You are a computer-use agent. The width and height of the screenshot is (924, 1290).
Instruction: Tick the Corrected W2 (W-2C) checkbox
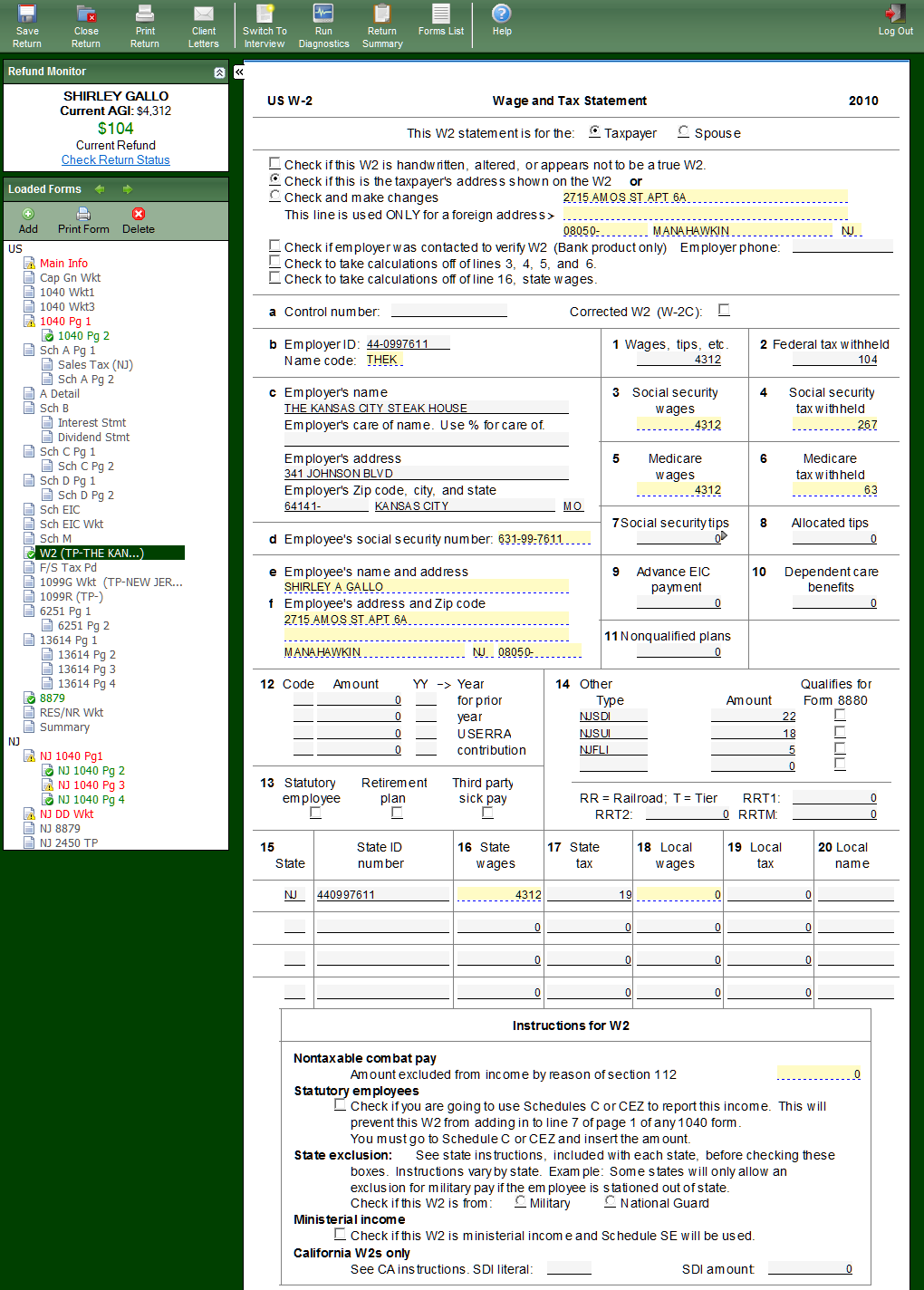pos(724,310)
